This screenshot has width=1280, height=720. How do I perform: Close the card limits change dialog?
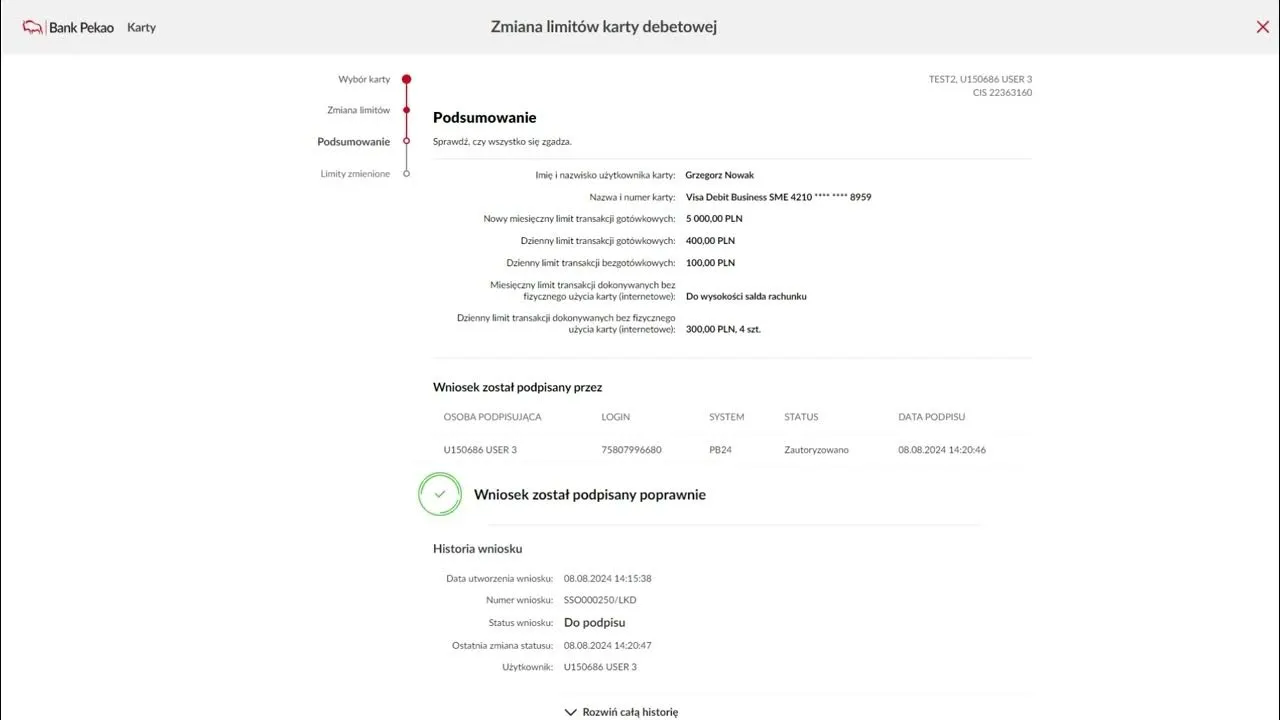click(1262, 27)
